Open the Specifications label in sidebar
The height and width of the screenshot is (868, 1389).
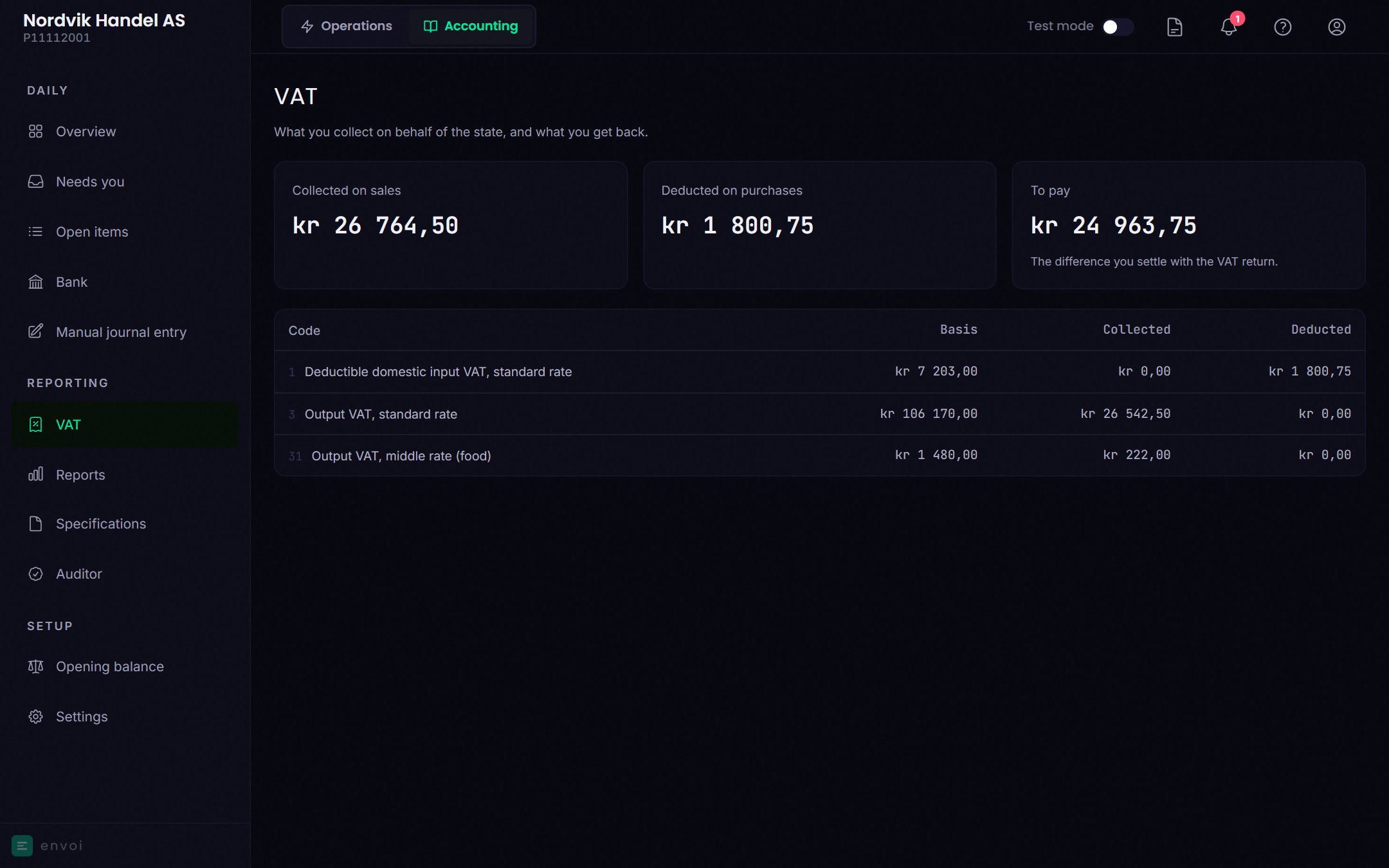click(x=101, y=523)
